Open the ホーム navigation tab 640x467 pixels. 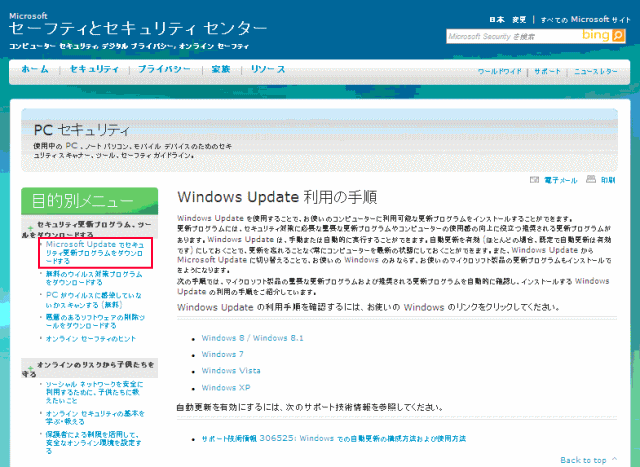pyautogui.click(x=35, y=69)
